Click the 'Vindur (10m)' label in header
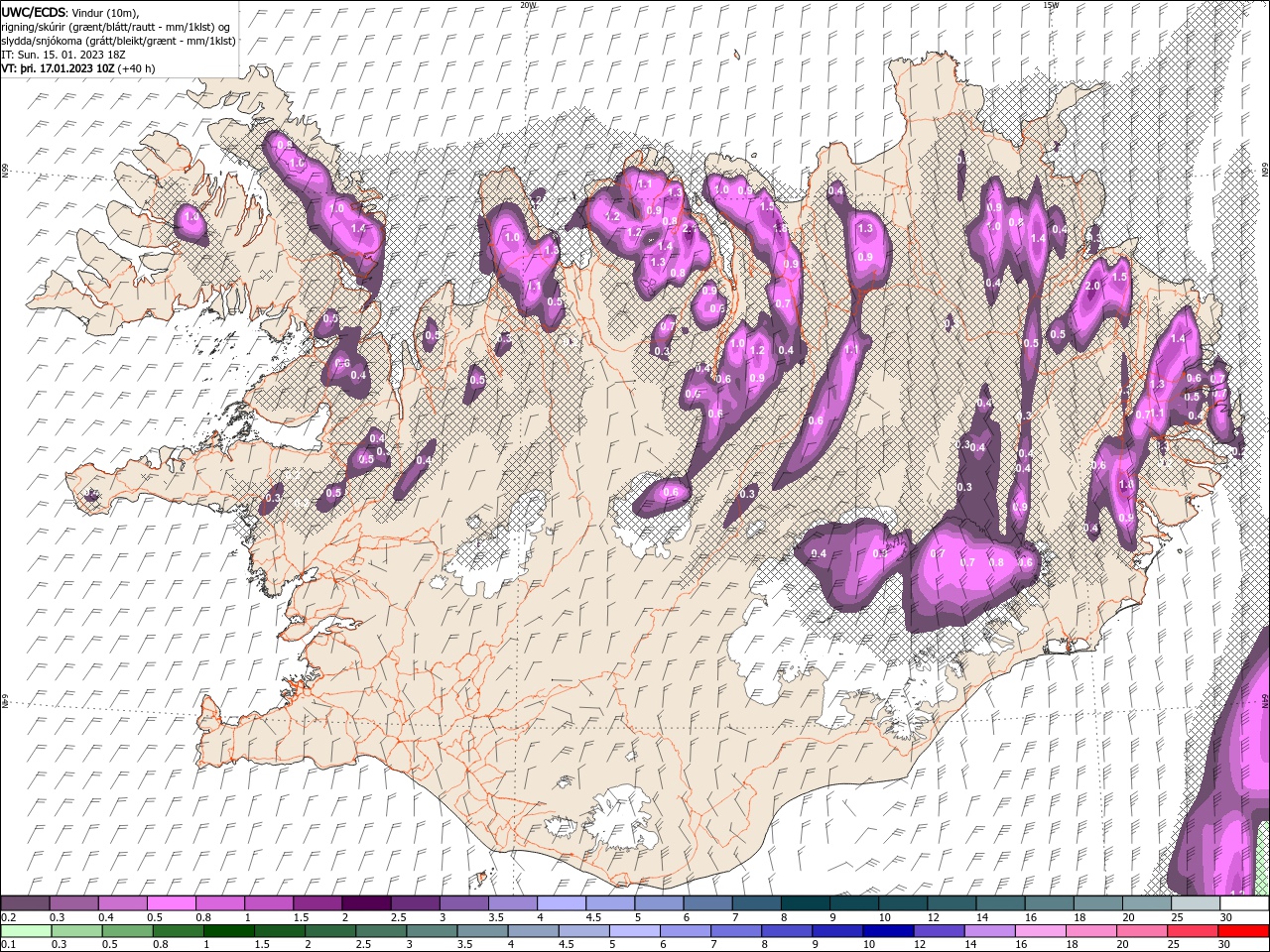This screenshot has width=1270, height=952. pyautogui.click(x=106, y=12)
